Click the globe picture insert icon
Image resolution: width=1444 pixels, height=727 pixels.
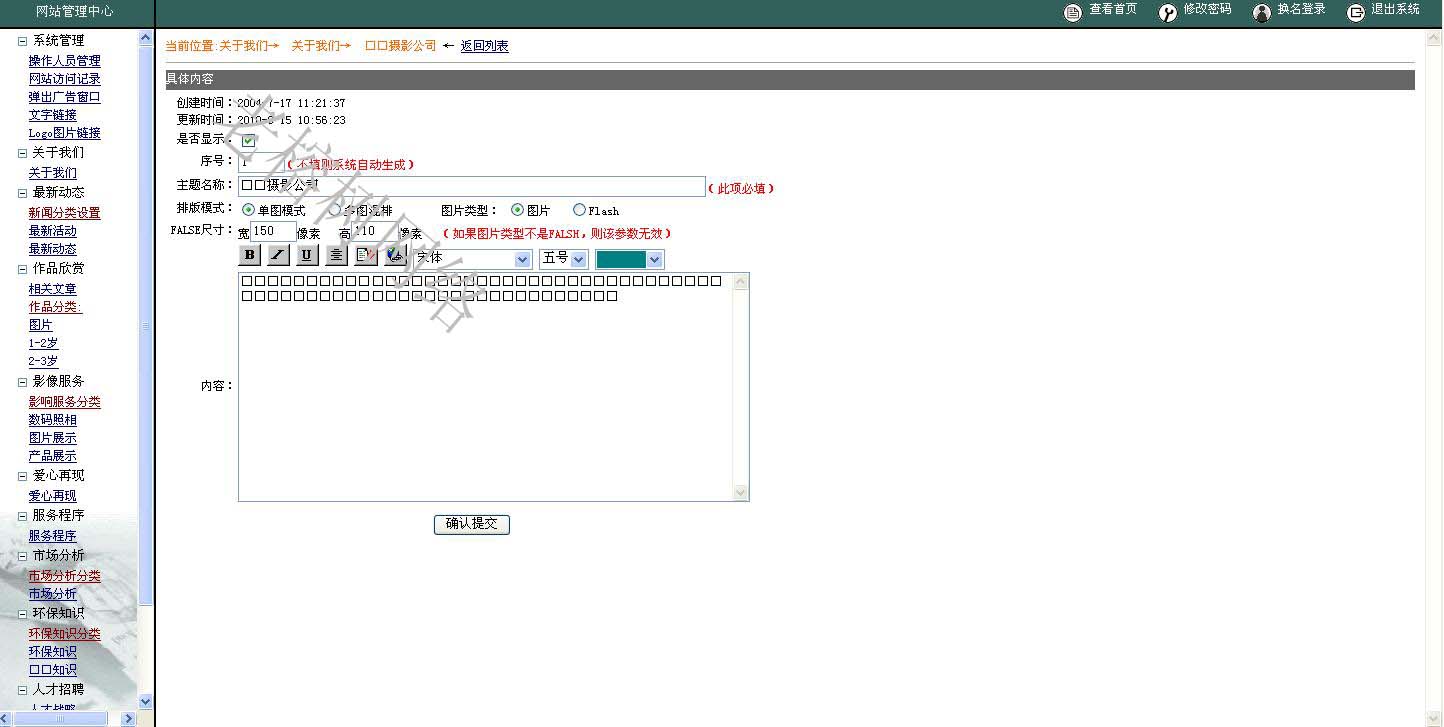(x=395, y=255)
